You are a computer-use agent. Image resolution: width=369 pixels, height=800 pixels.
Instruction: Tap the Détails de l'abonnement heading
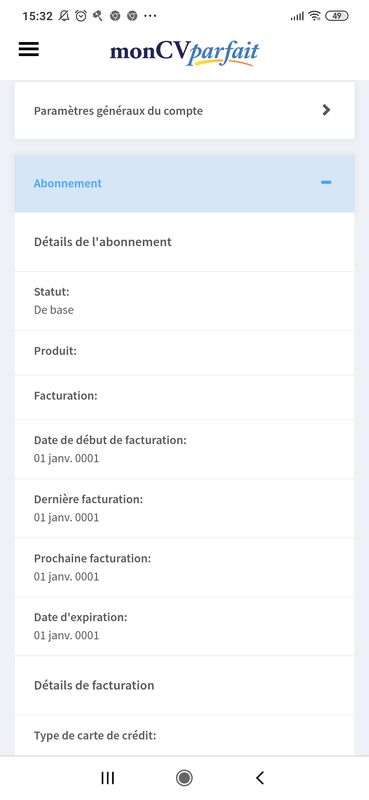103,242
